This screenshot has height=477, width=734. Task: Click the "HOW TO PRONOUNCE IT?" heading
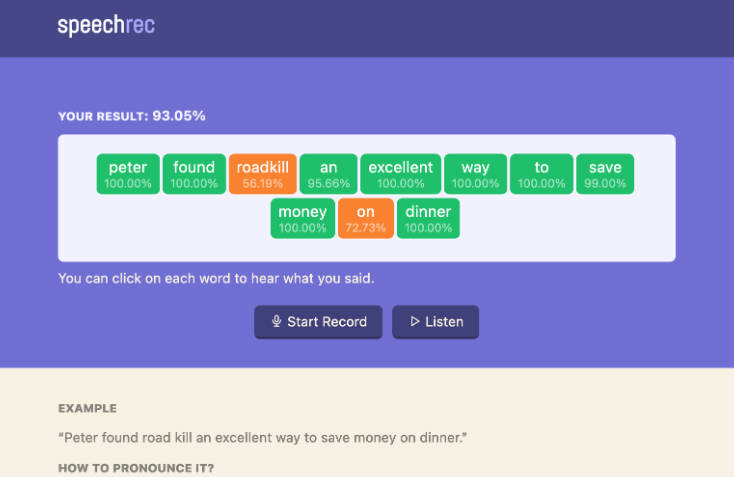[136, 468]
